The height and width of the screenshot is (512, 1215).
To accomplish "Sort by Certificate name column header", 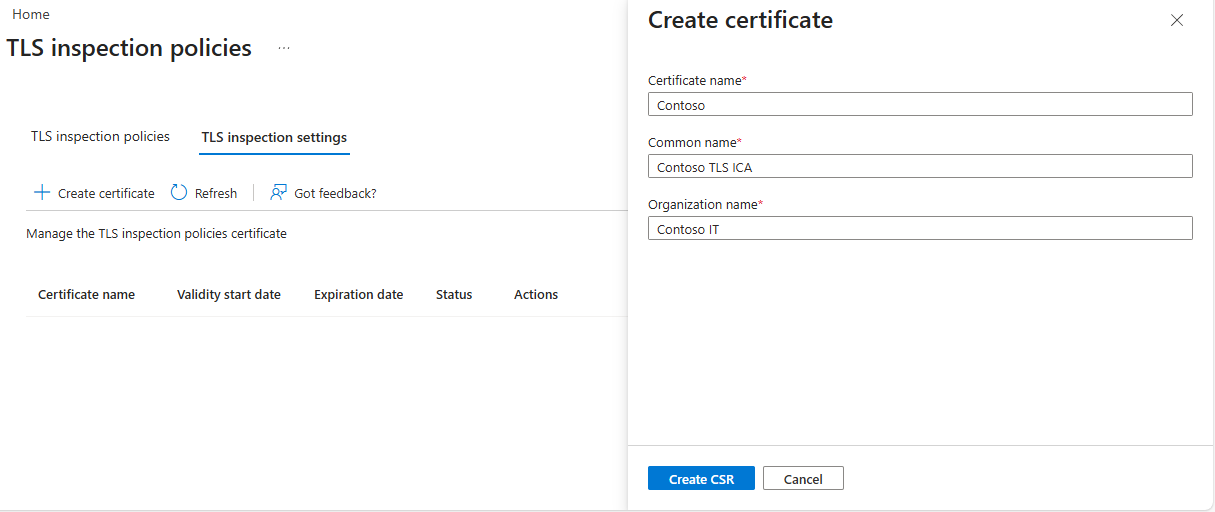I will (x=86, y=294).
